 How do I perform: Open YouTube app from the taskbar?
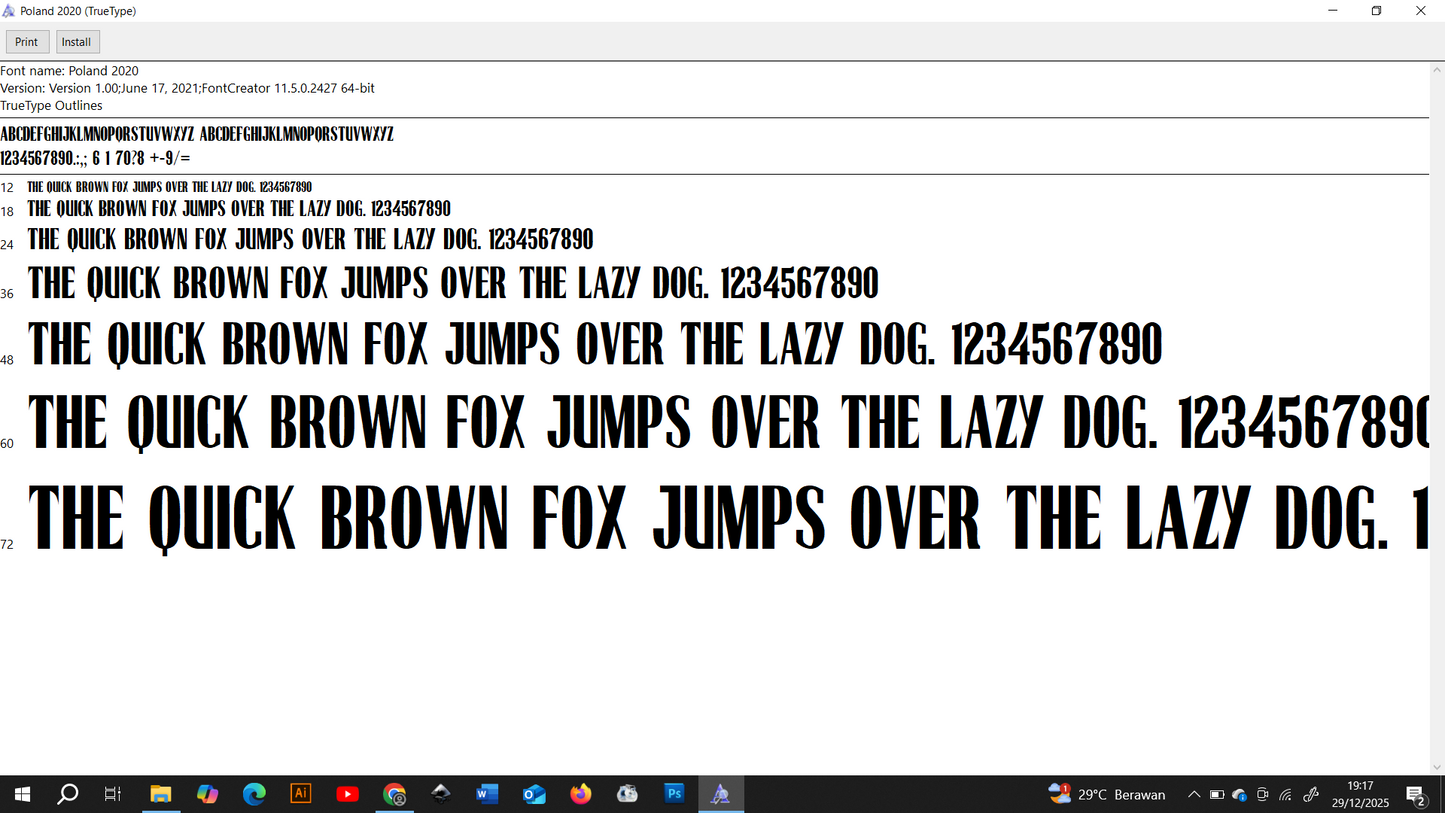click(x=347, y=794)
